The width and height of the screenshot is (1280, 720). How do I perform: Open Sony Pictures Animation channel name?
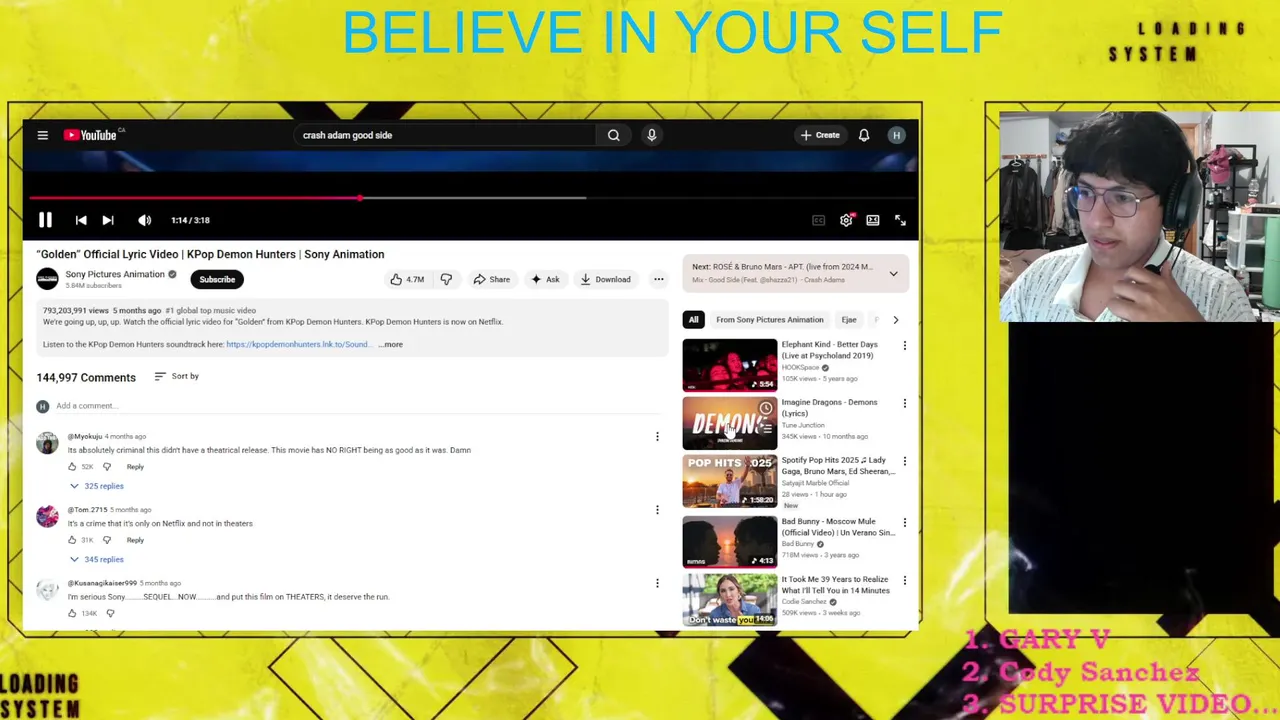click(x=115, y=274)
